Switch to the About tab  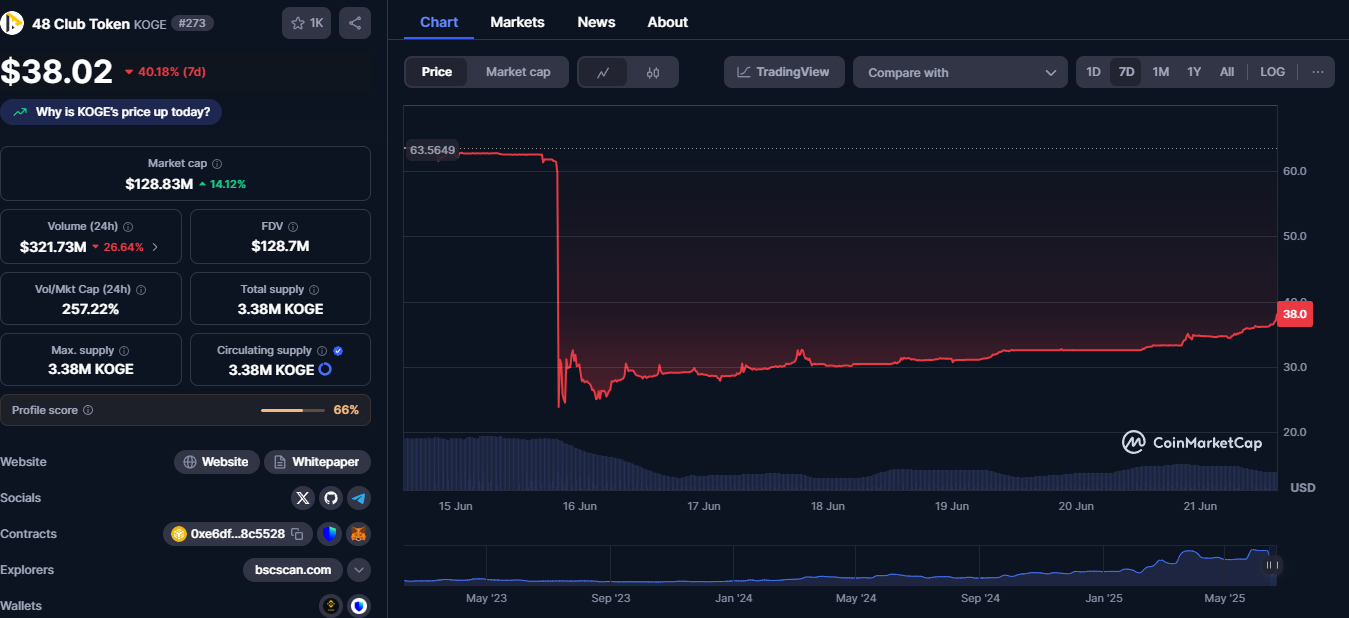click(x=667, y=22)
